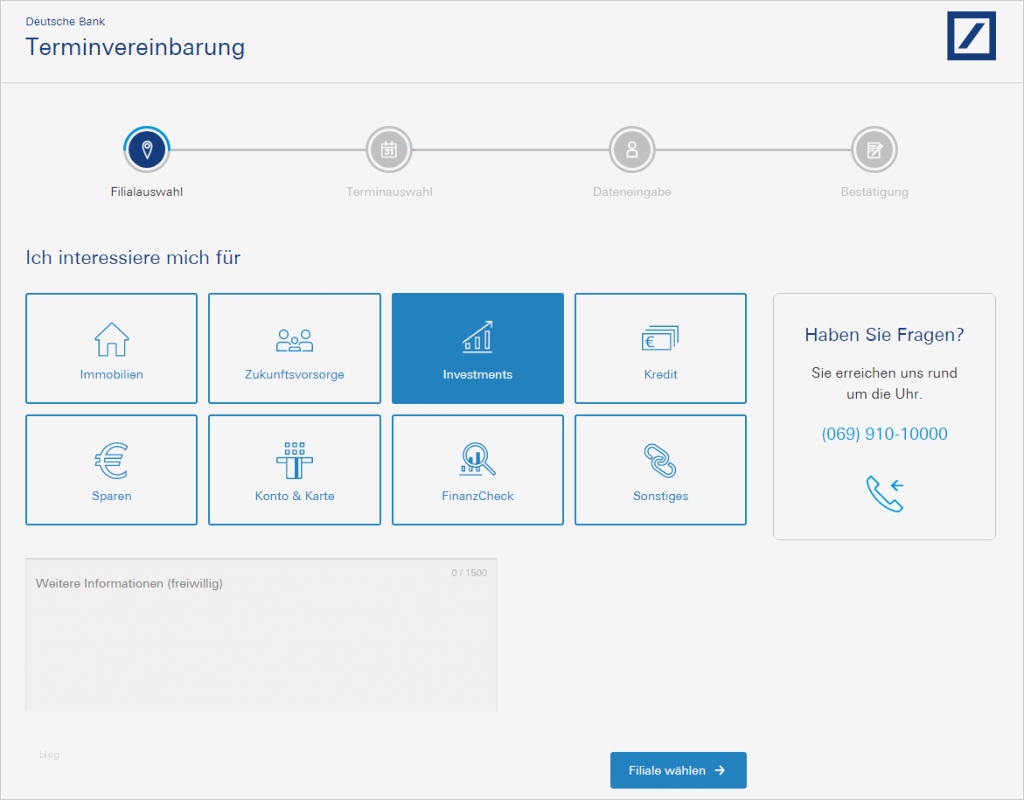Click the Dateneingabe person step icon
The width and height of the screenshot is (1024, 800).
coord(632,149)
